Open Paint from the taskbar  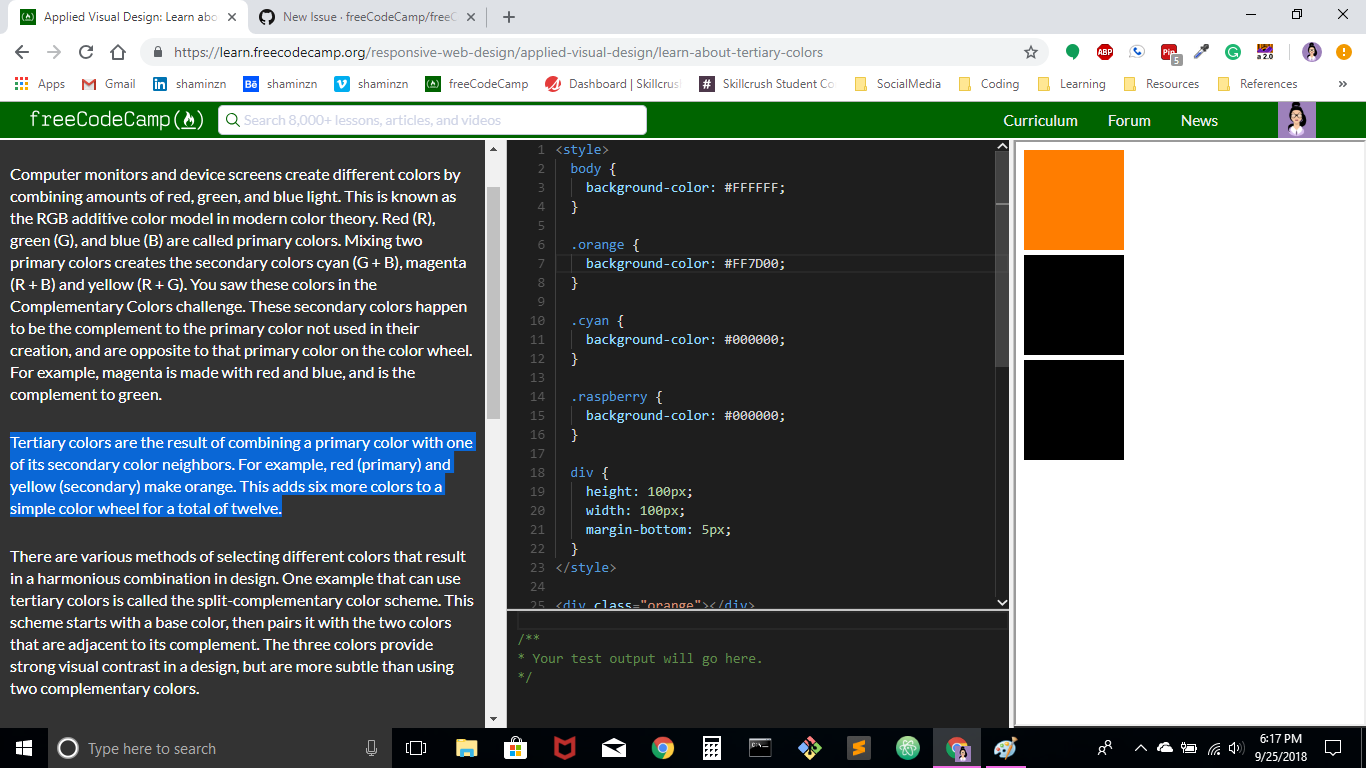(x=1005, y=747)
